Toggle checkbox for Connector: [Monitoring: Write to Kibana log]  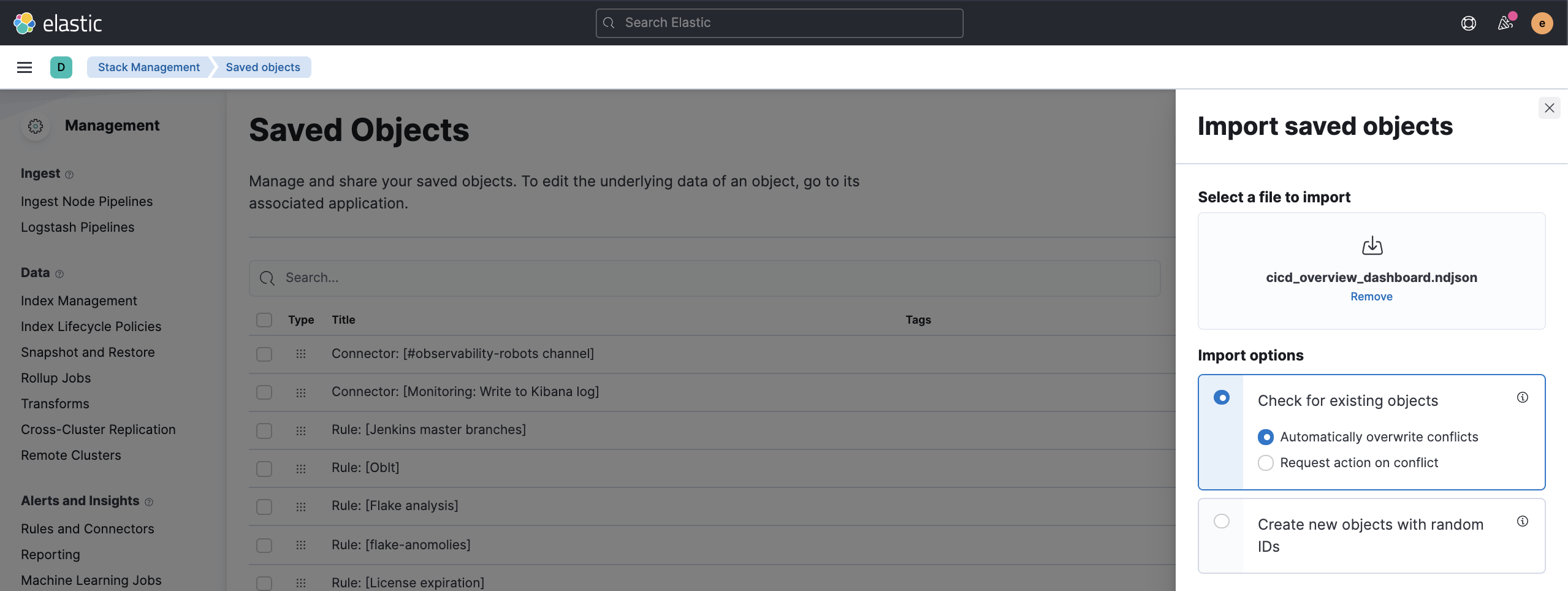264,392
